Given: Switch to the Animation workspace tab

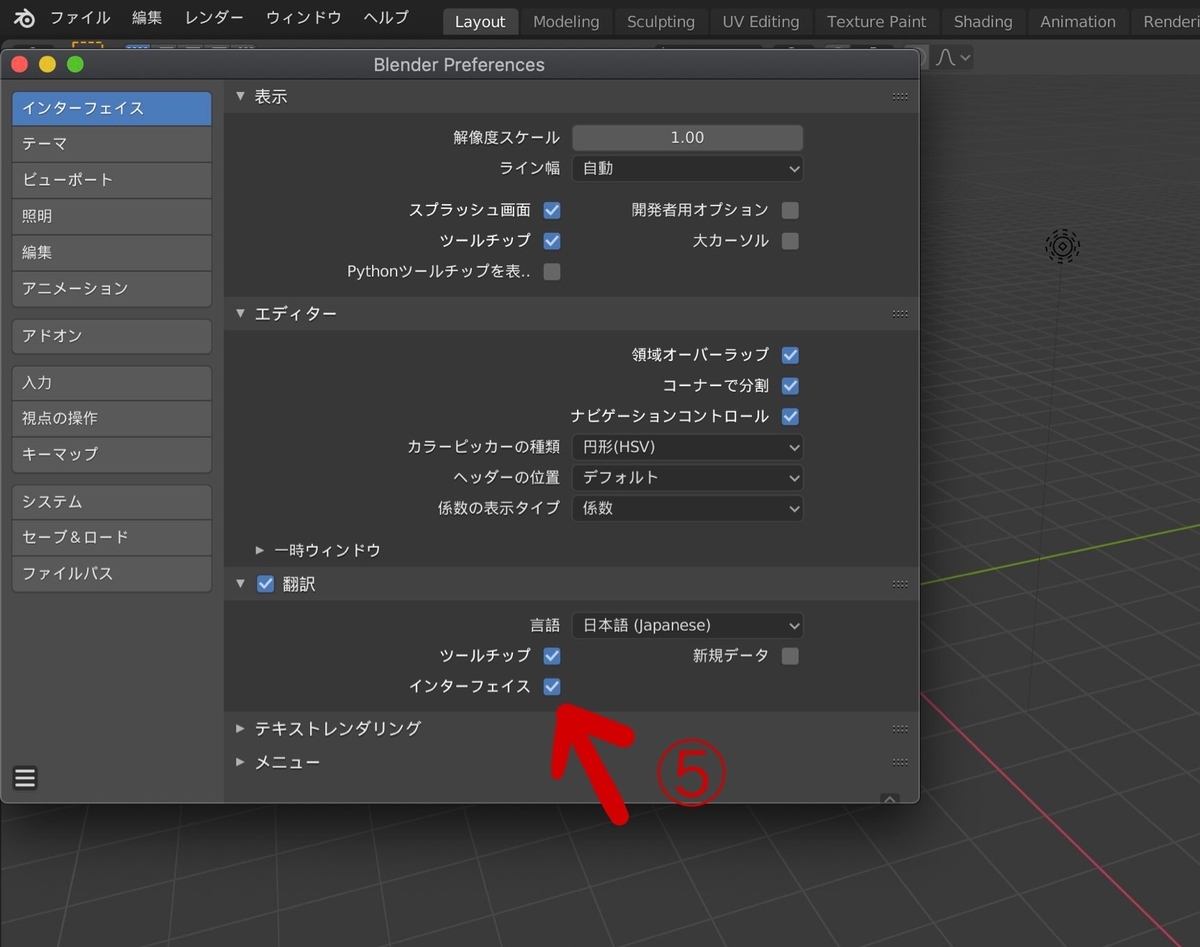Looking at the screenshot, I should pyautogui.click(x=1078, y=21).
